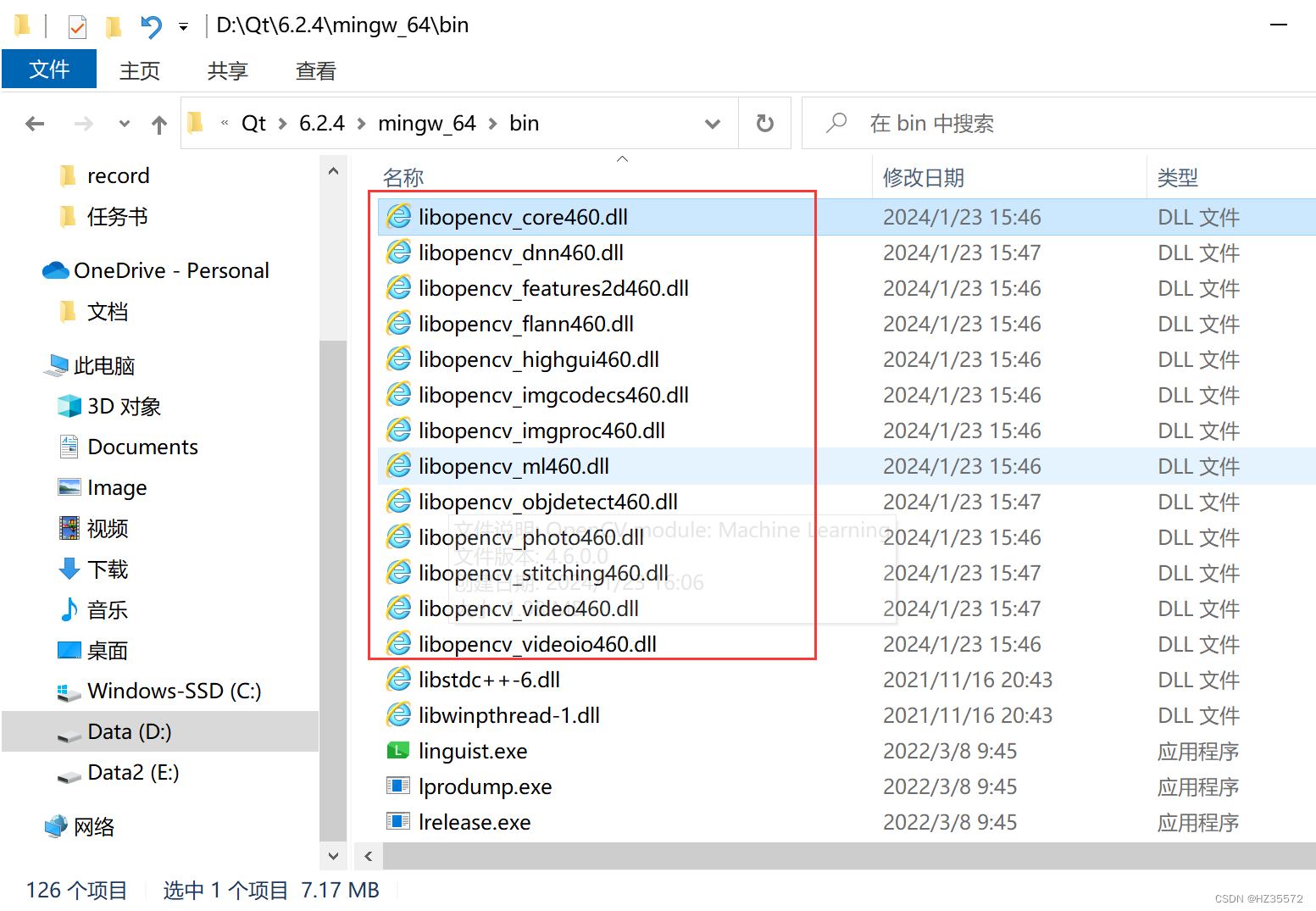Switch to the 主页 ribbon tab
1316x911 pixels.
tap(140, 70)
